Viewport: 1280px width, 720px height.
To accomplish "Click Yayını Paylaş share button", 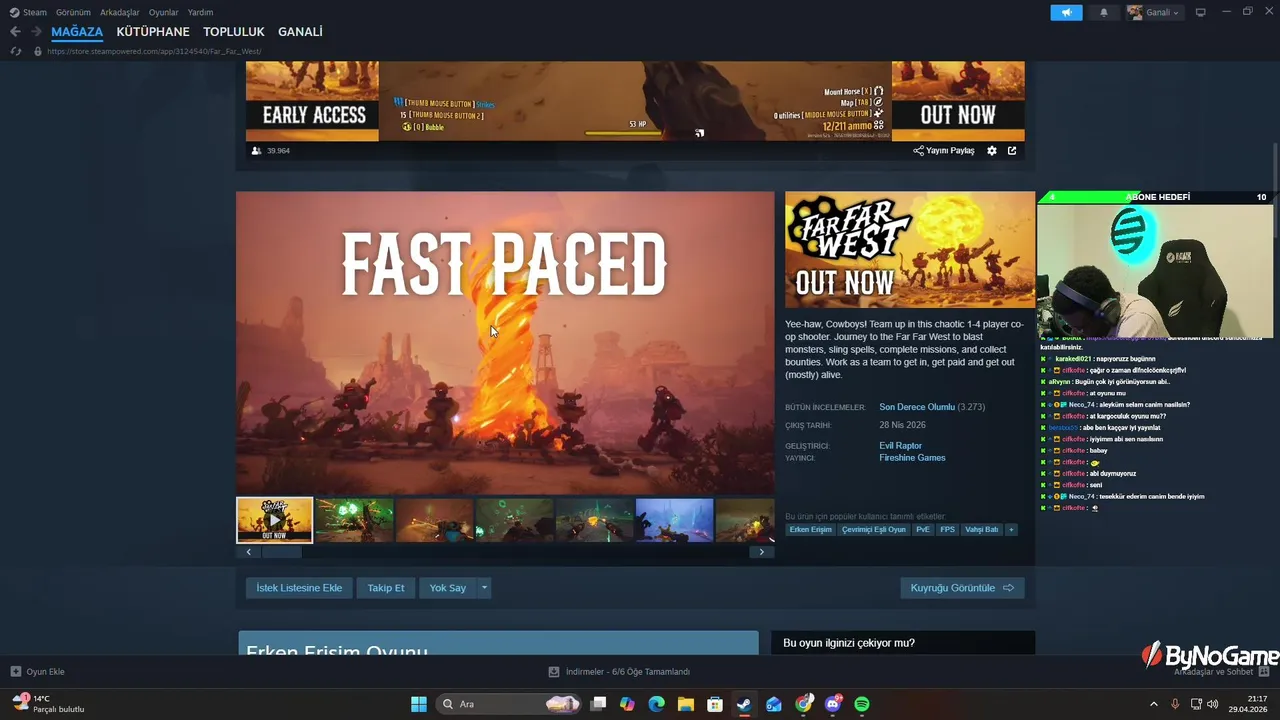I will 944,151.
